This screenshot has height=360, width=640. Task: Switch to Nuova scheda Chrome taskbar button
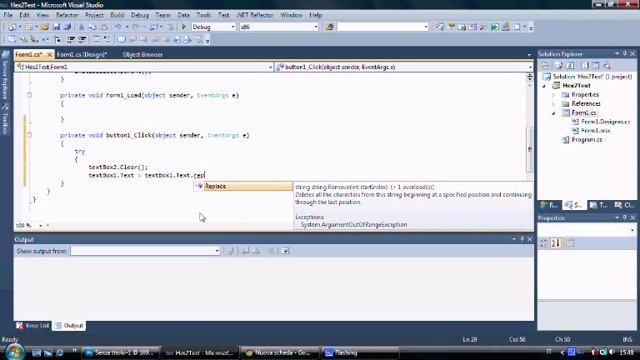[281, 353]
